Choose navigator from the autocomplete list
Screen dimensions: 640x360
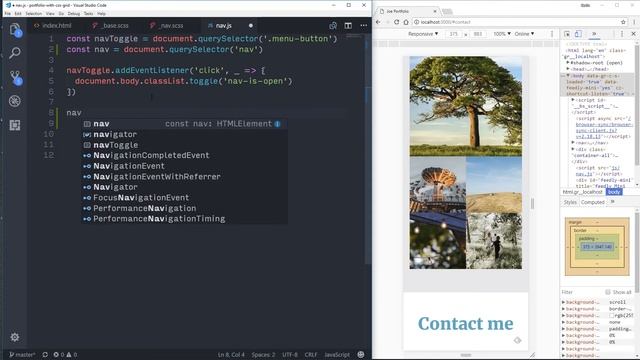(x=184, y=134)
